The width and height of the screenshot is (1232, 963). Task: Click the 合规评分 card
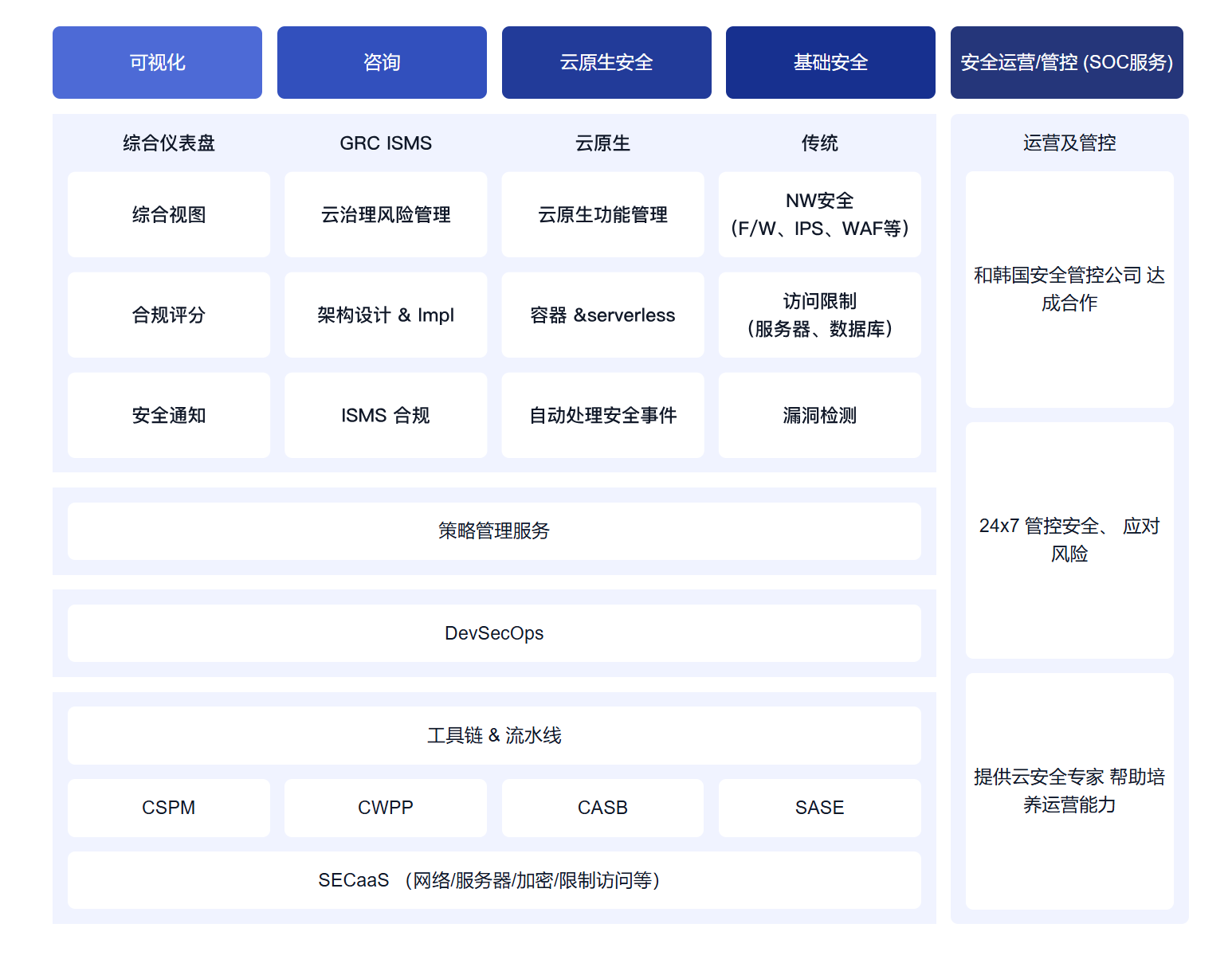coord(169,315)
